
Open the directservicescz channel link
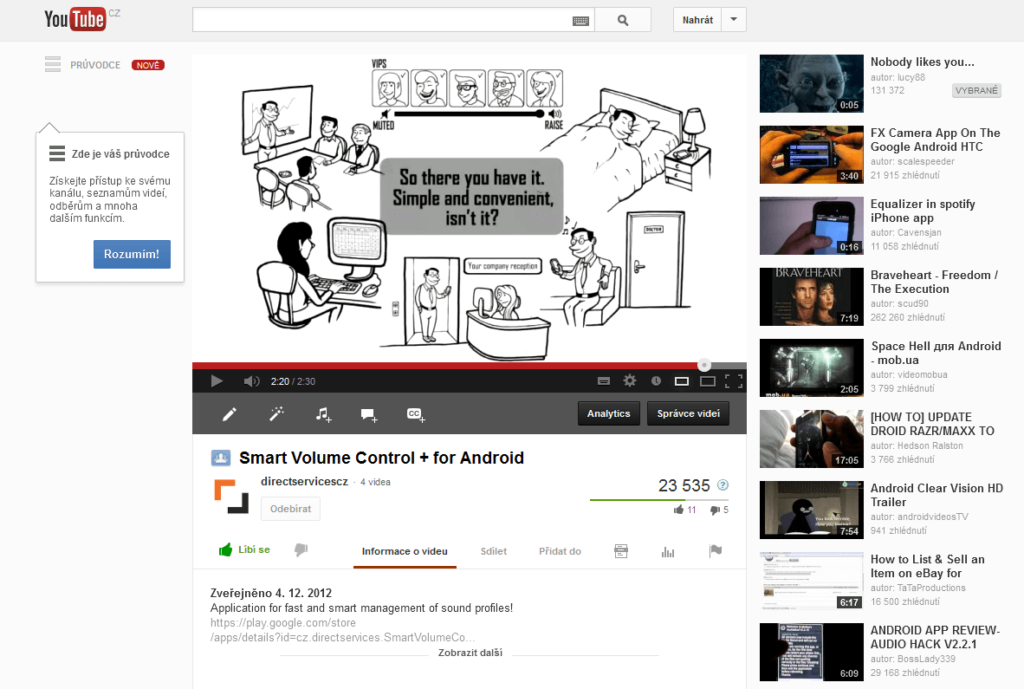(x=304, y=481)
